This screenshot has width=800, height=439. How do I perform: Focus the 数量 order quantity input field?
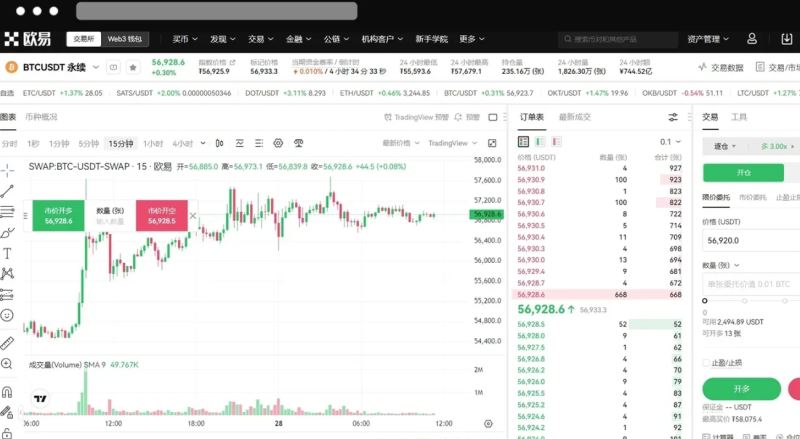click(751, 284)
